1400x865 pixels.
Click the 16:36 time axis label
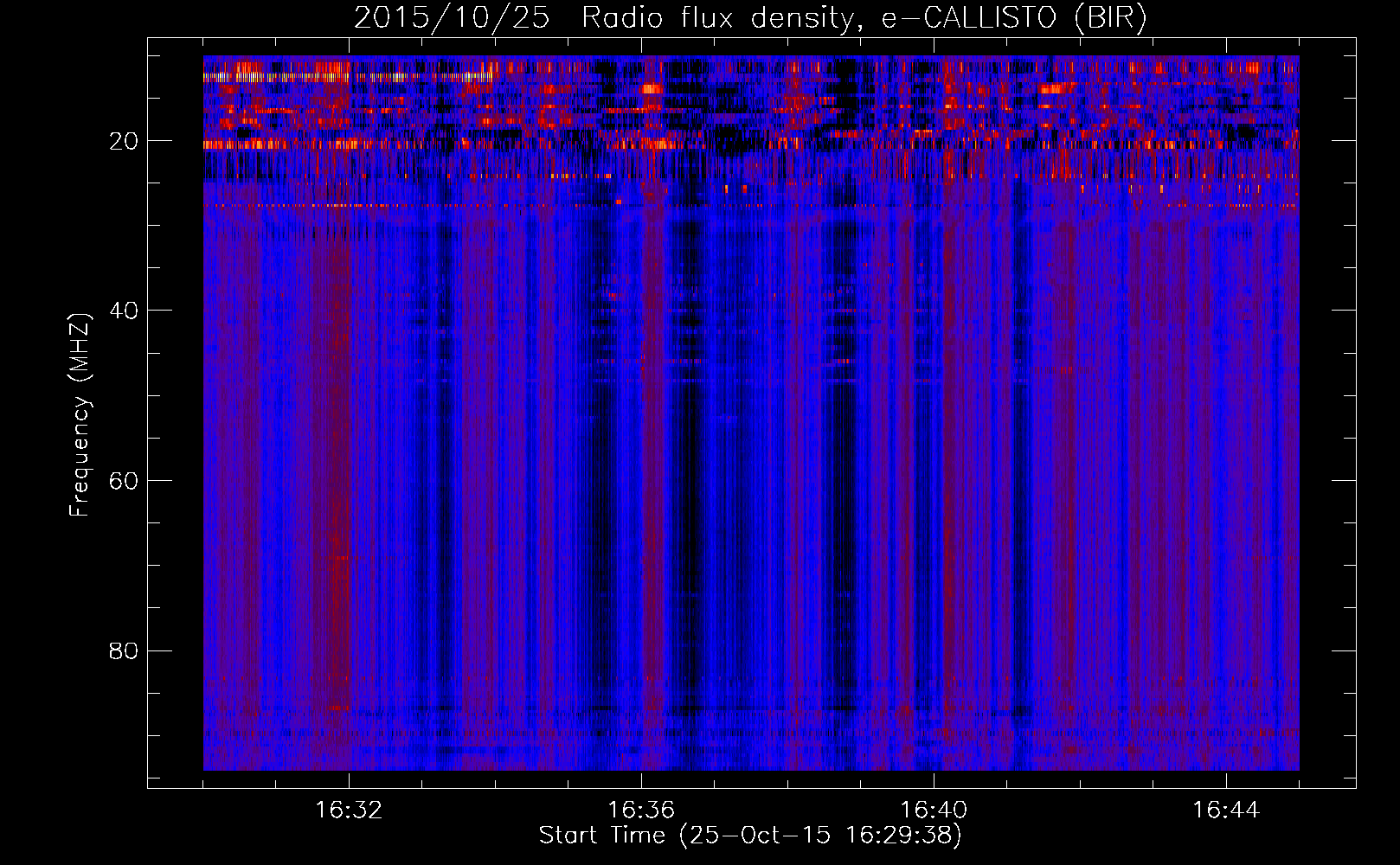coord(641,811)
